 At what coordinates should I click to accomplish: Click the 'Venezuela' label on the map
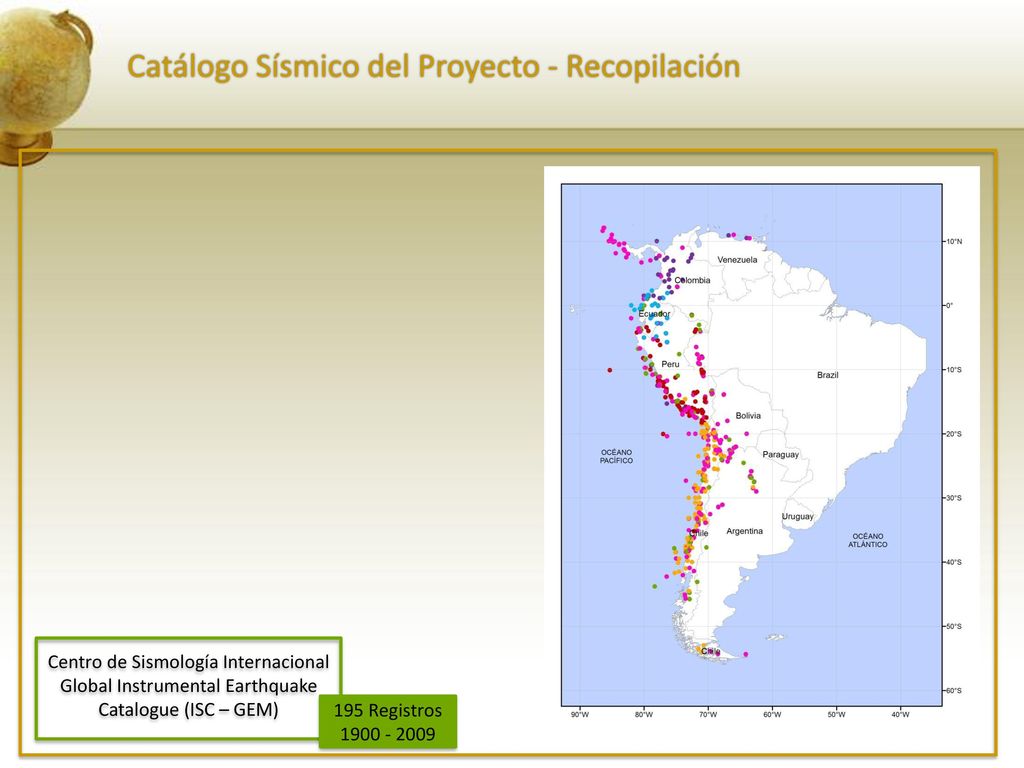(737, 260)
